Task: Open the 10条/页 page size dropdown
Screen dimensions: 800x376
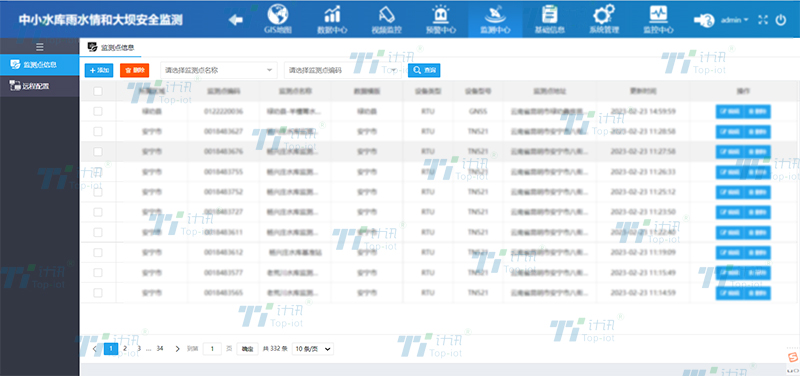Action: click(313, 349)
